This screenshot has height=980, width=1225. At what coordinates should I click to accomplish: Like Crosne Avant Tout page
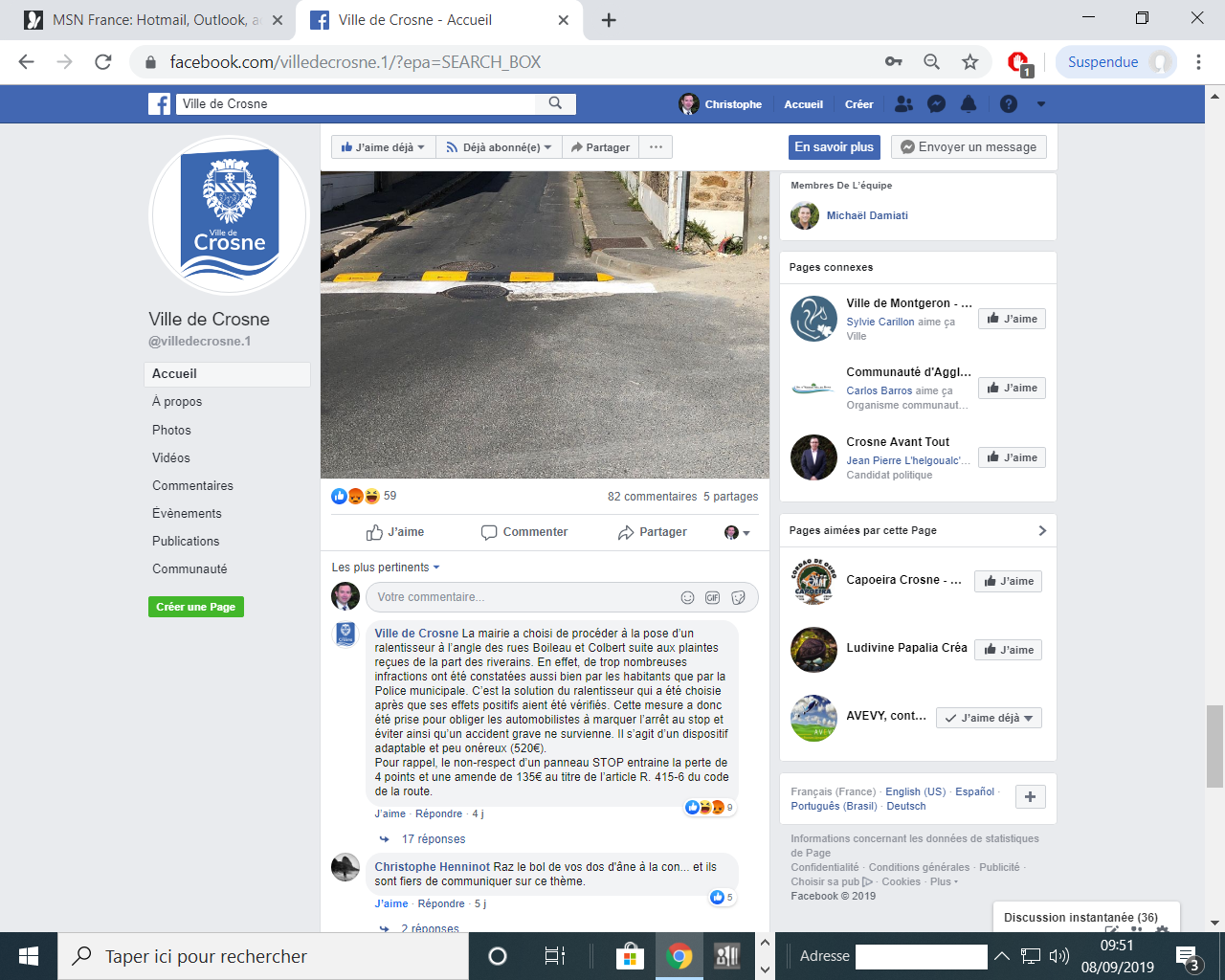[x=1012, y=457]
